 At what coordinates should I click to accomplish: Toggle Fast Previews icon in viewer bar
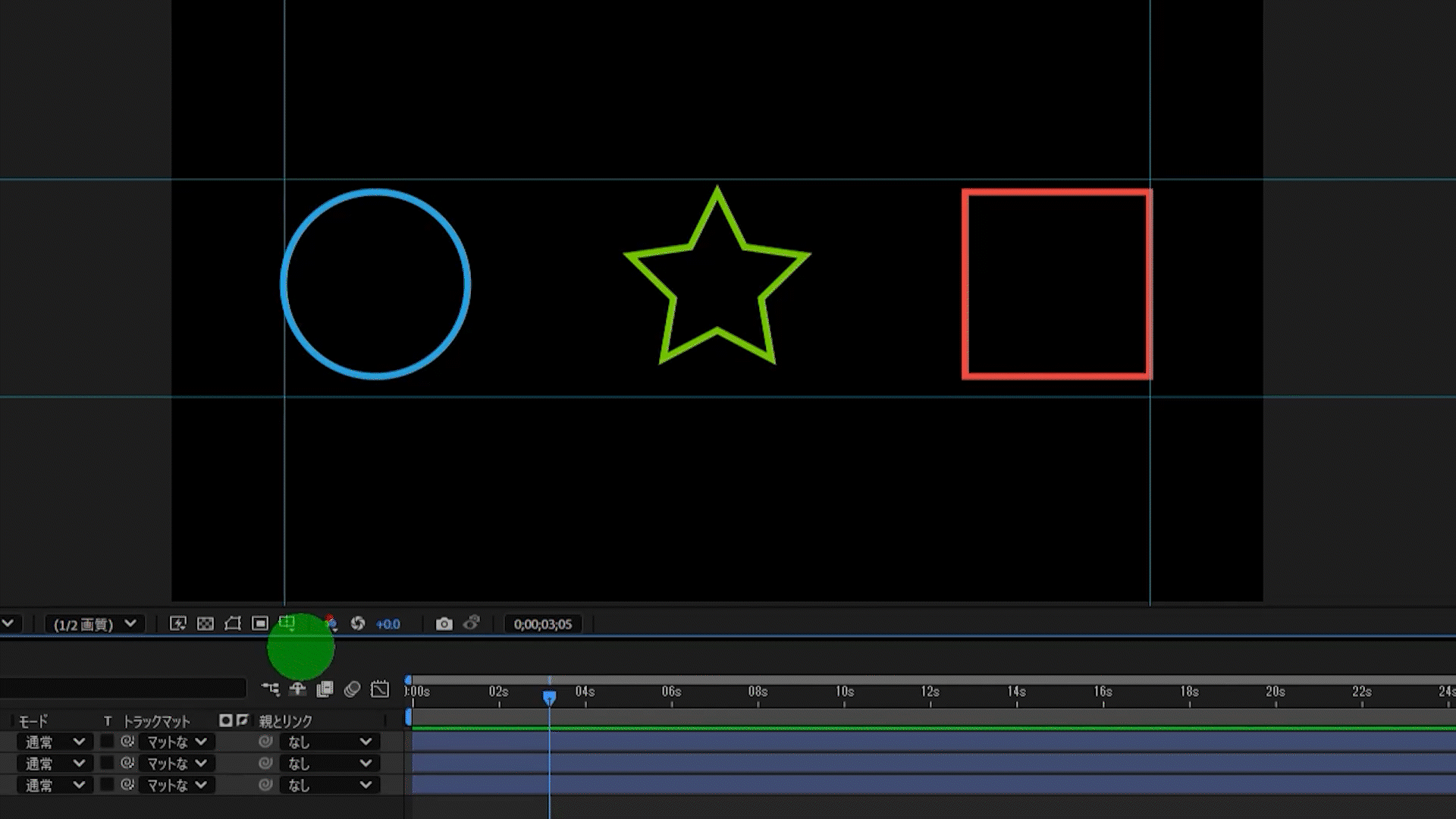click(x=178, y=623)
